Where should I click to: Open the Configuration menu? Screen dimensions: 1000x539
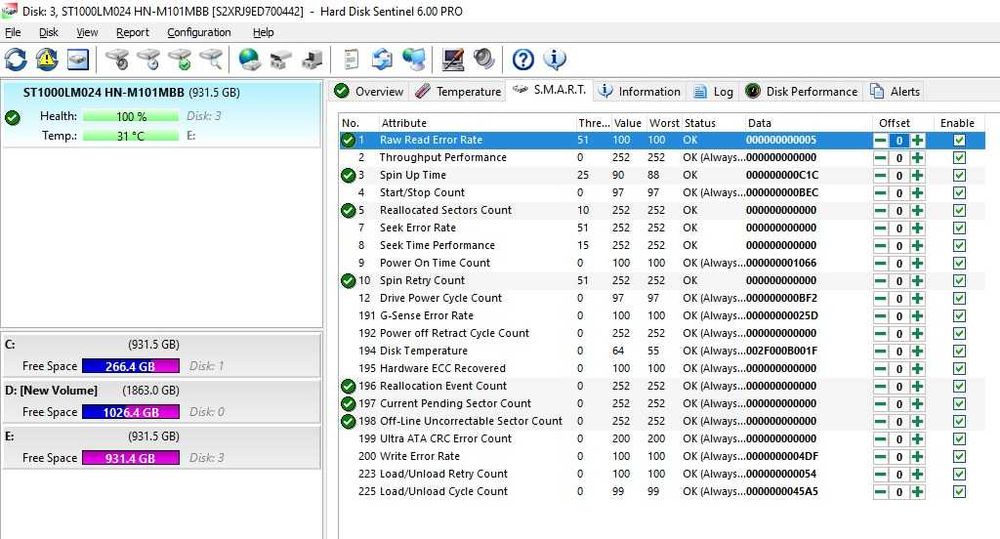point(199,32)
